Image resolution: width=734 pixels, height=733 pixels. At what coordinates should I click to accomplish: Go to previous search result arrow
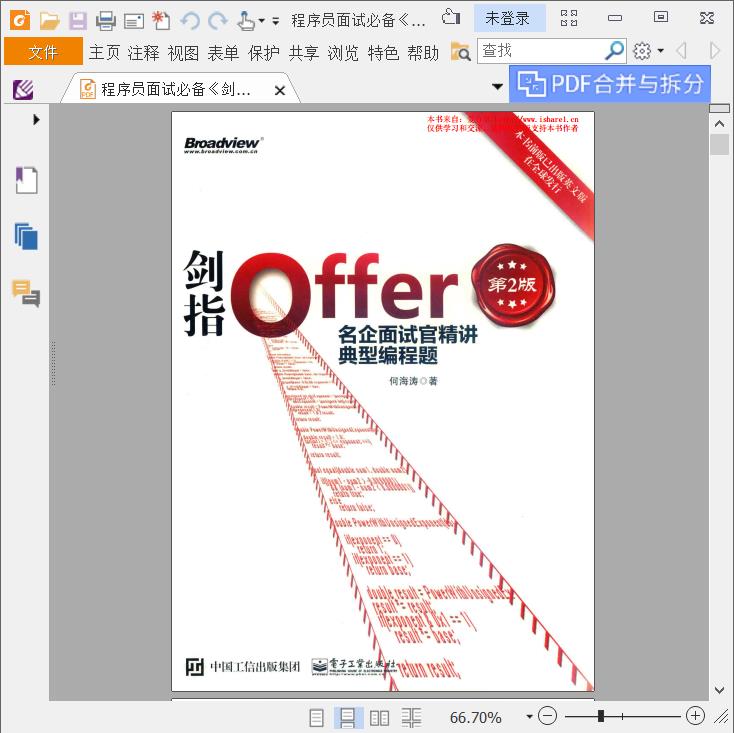pos(682,51)
